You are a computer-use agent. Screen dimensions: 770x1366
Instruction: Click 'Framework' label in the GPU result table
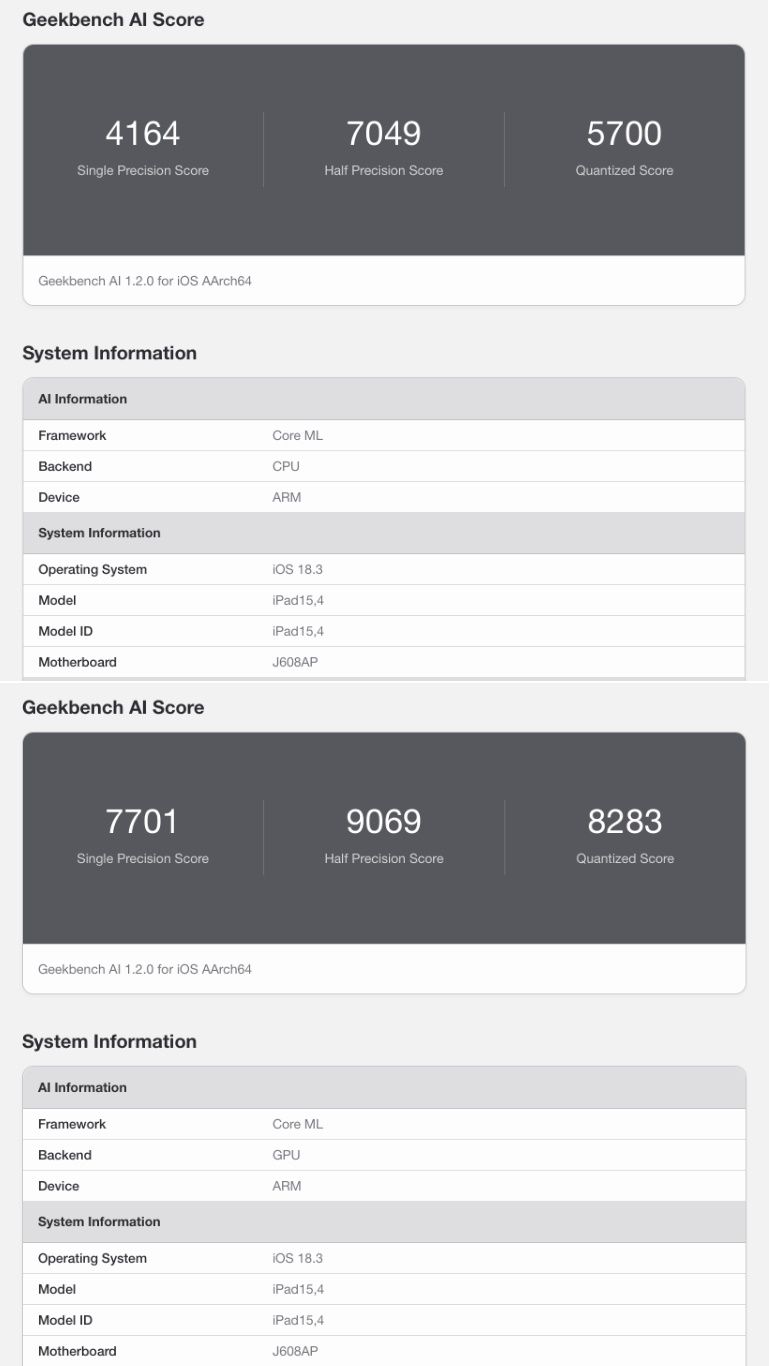click(x=72, y=1124)
